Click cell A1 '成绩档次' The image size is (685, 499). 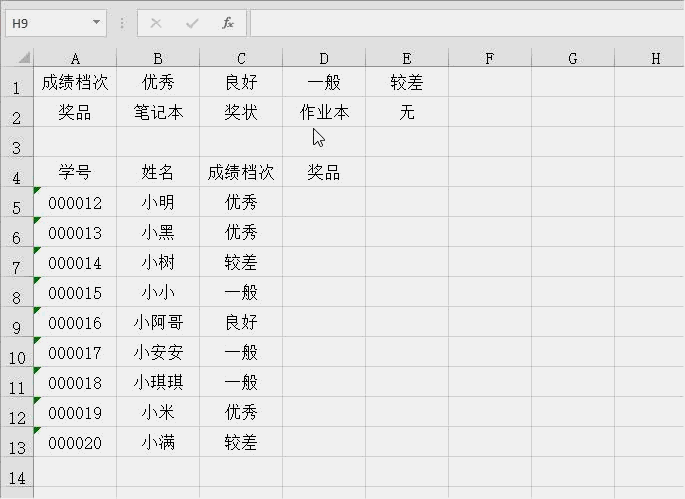point(75,82)
